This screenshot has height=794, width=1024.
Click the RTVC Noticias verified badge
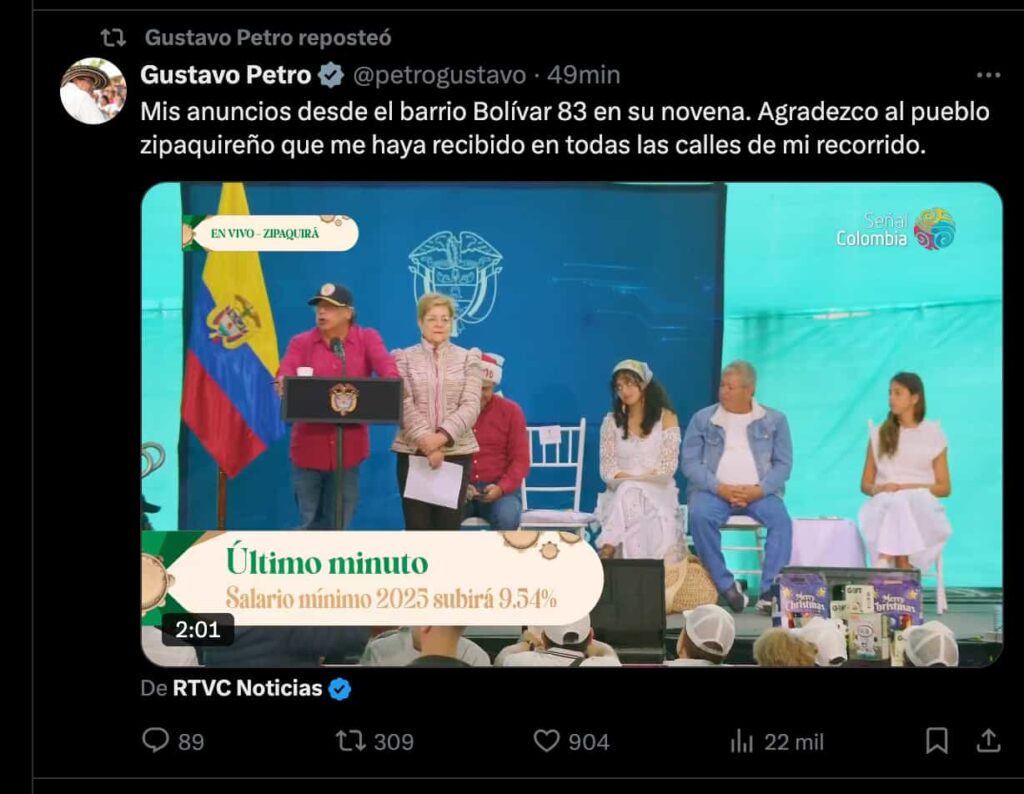340,689
